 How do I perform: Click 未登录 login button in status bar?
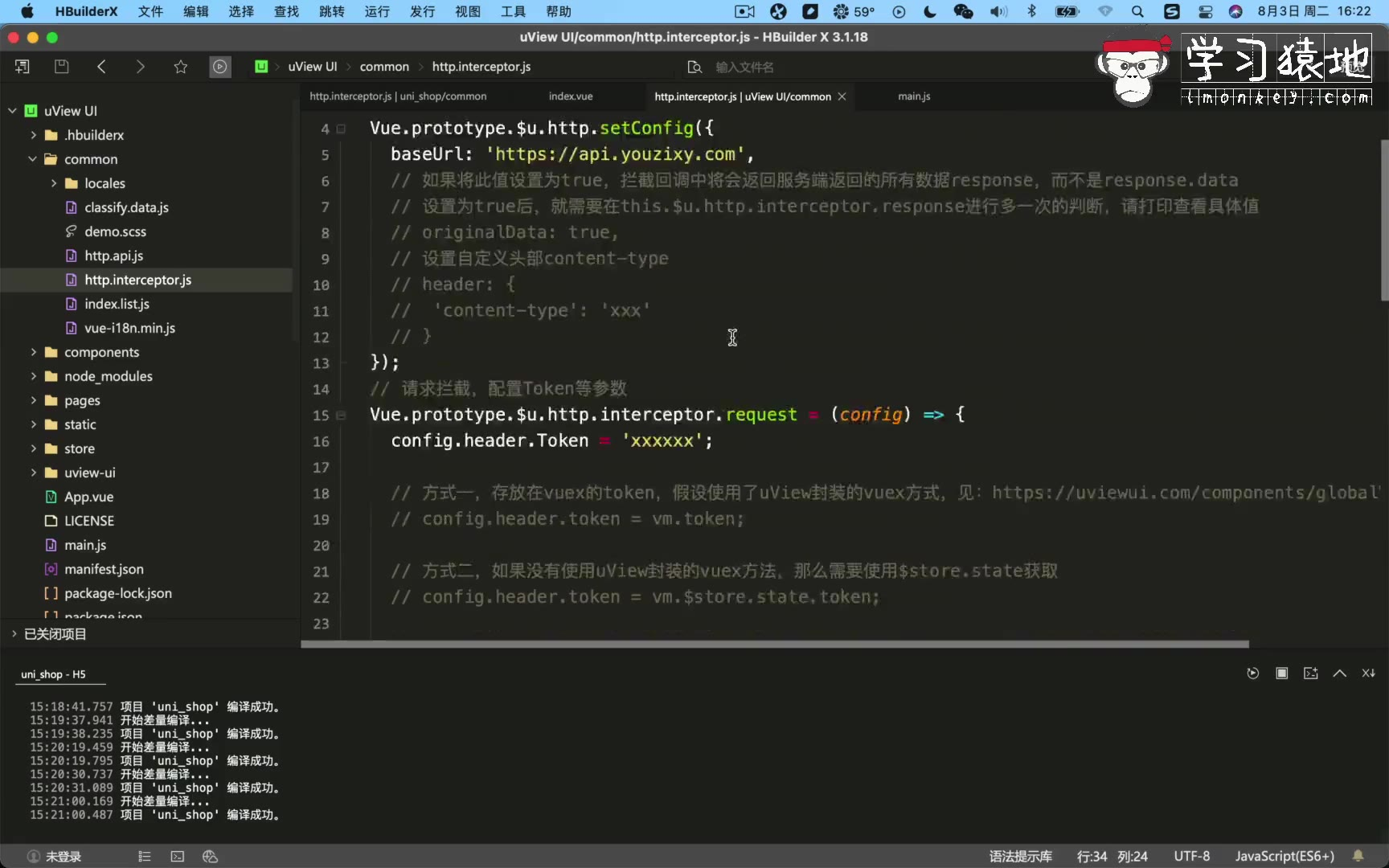tap(55, 857)
